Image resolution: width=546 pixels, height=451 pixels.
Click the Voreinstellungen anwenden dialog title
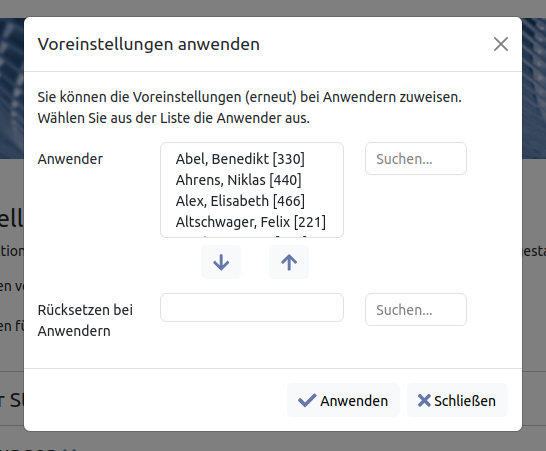click(149, 44)
